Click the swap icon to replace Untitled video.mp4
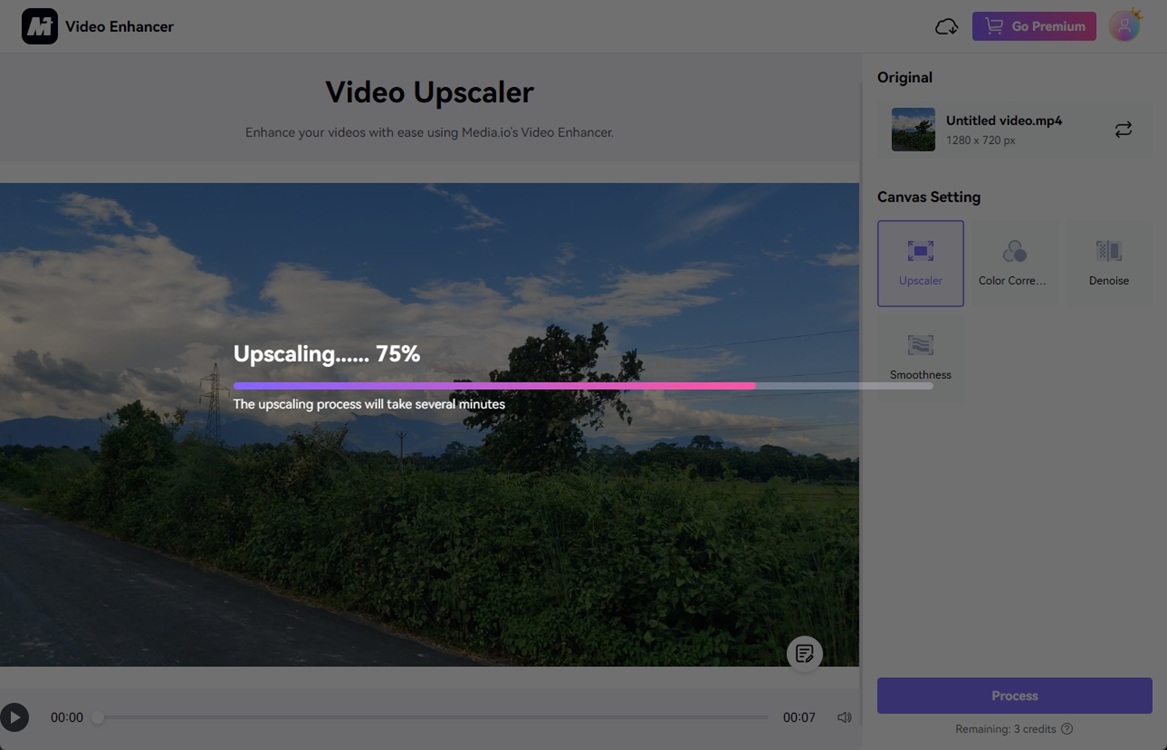This screenshot has width=1167, height=750. (x=1123, y=129)
